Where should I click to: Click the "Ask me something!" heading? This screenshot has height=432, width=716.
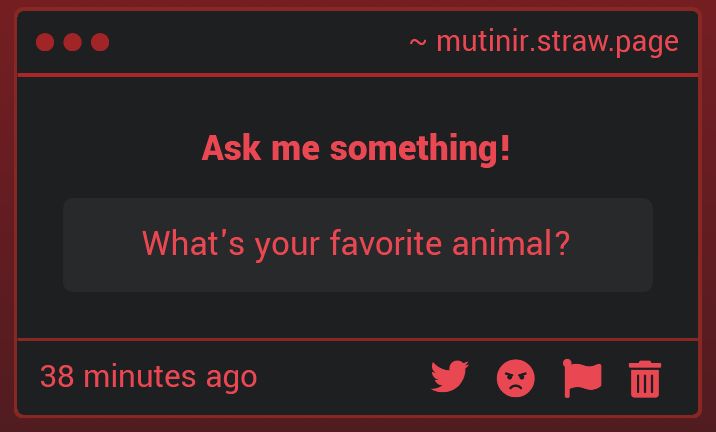tap(356, 149)
